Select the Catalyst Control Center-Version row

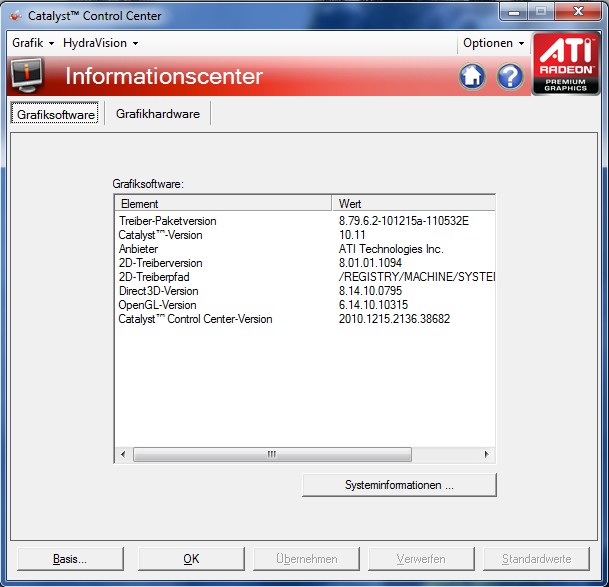(x=305, y=319)
